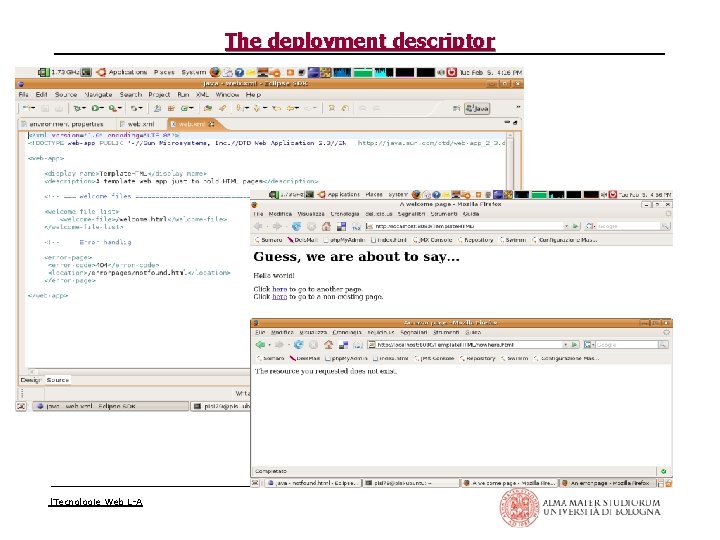Viewport: 720px width, 540px height.
Task: Open Modifica menu in welcome page Firefox
Action: (280, 214)
